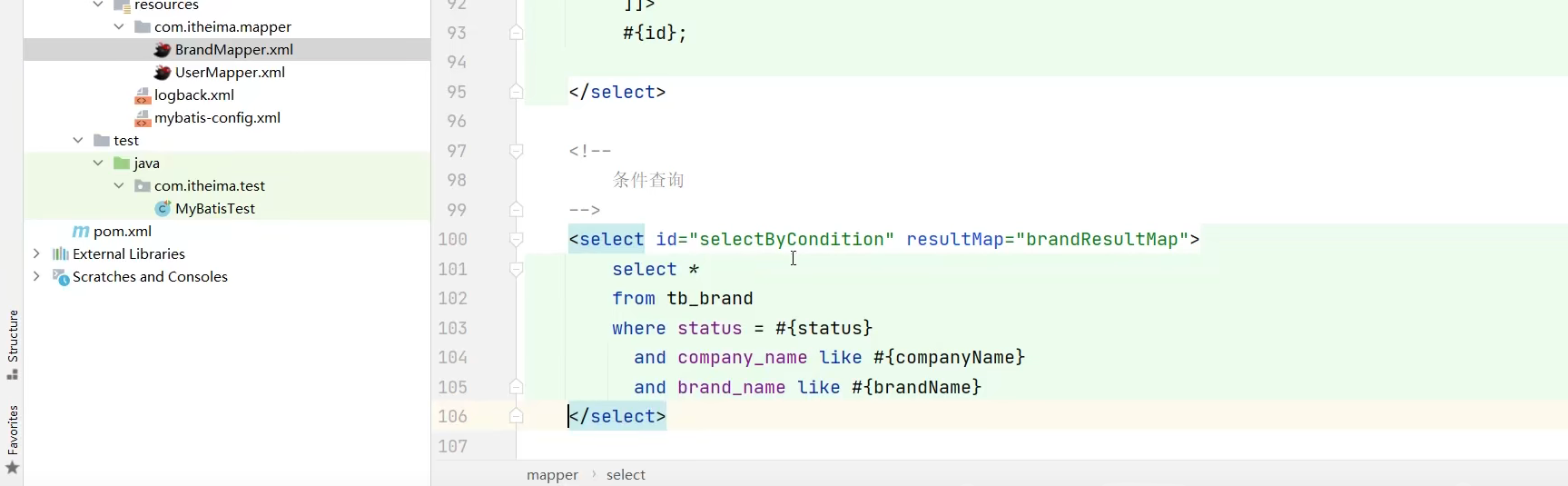The height and width of the screenshot is (486, 1568).
Task: Expand the External Libraries node
Action: coord(36,253)
